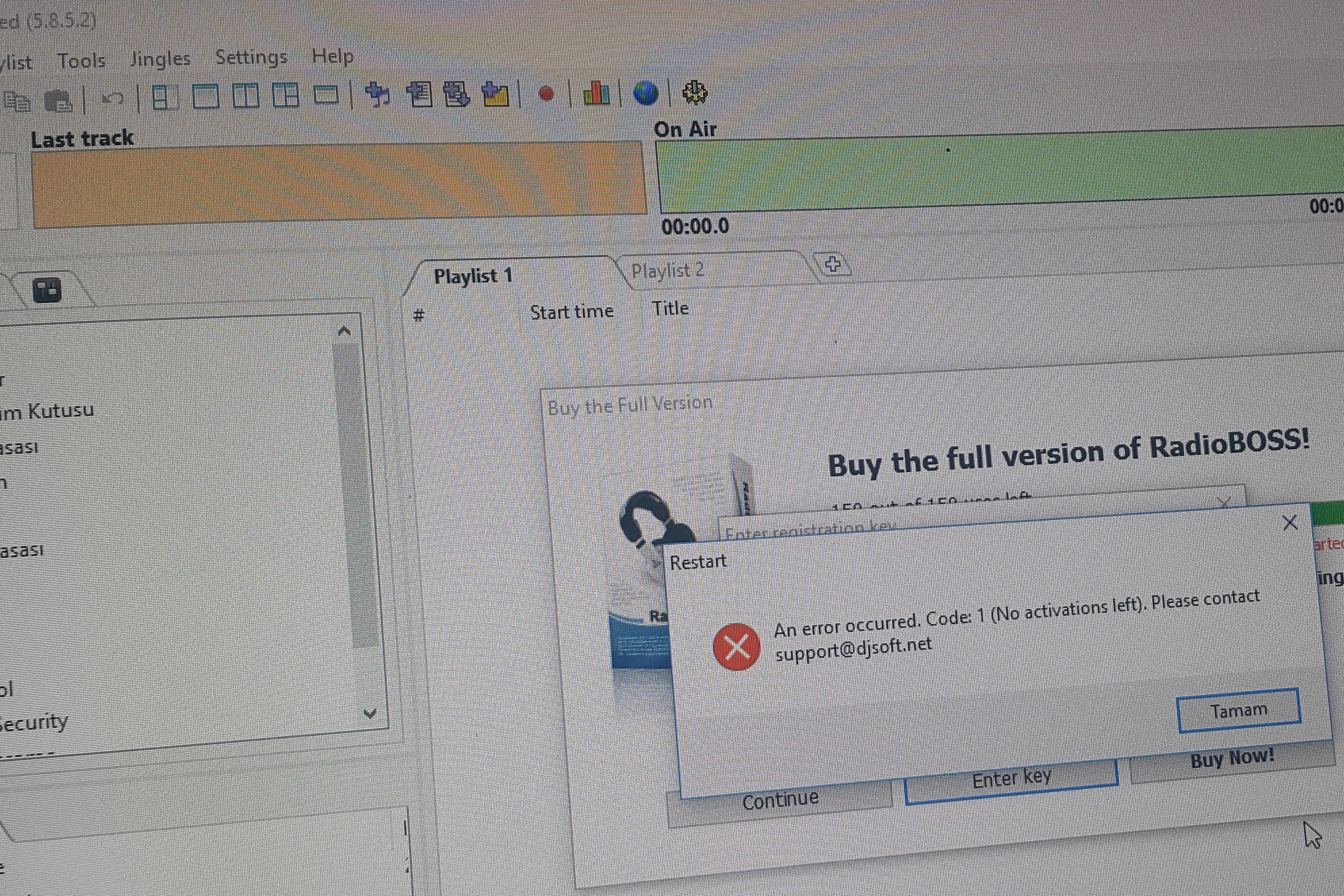
Task: Click the up arrow of left list scrollbar
Action: pos(344,331)
